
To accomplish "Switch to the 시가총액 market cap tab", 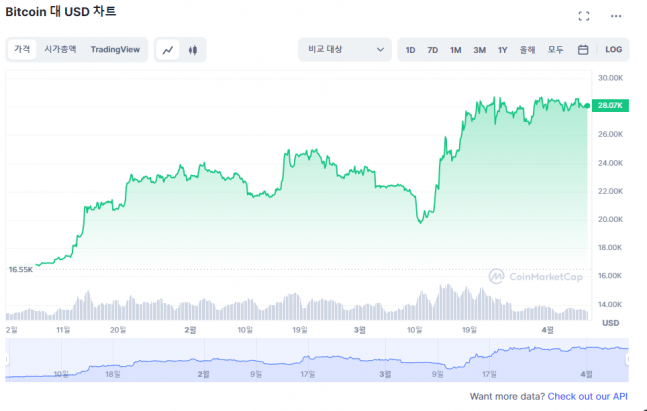I will click(60, 49).
